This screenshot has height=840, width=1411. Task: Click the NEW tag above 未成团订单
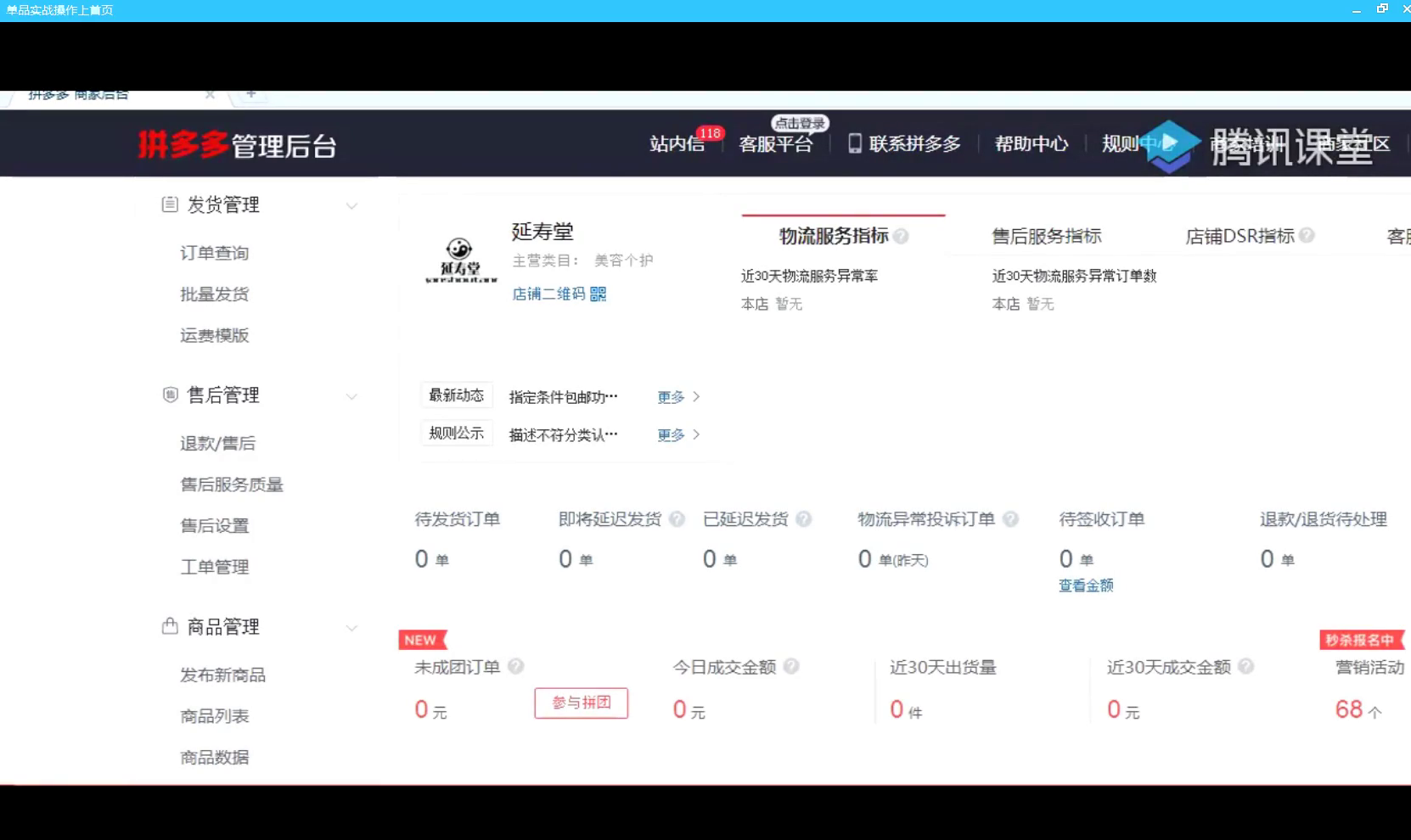coord(422,640)
